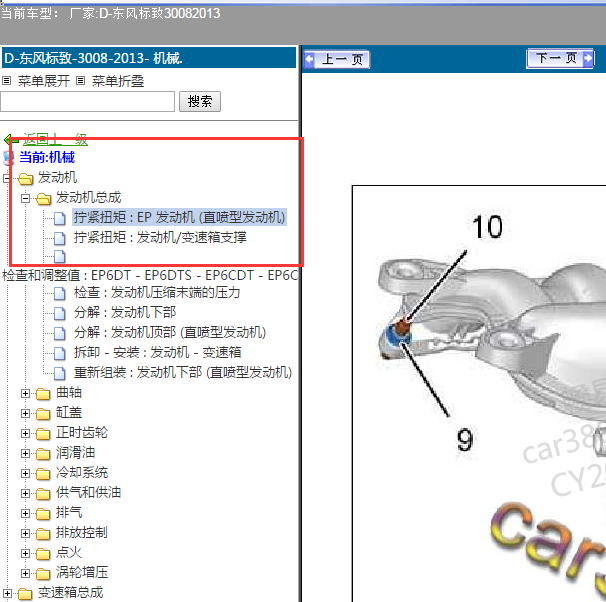Click the 排气 folder icon
This screenshot has height=602, width=606.
pyautogui.click(x=43, y=514)
